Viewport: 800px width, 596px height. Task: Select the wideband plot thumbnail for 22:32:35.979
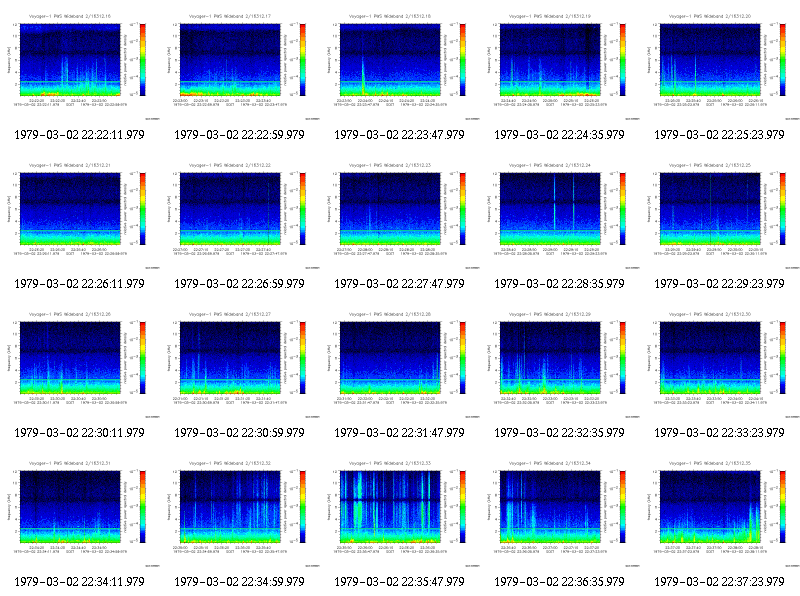tap(560, 364)
